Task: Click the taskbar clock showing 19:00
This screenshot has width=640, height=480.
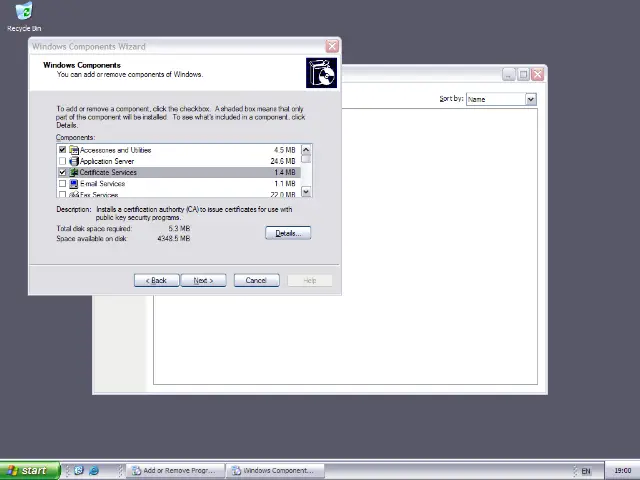Action: click(622, 471)
